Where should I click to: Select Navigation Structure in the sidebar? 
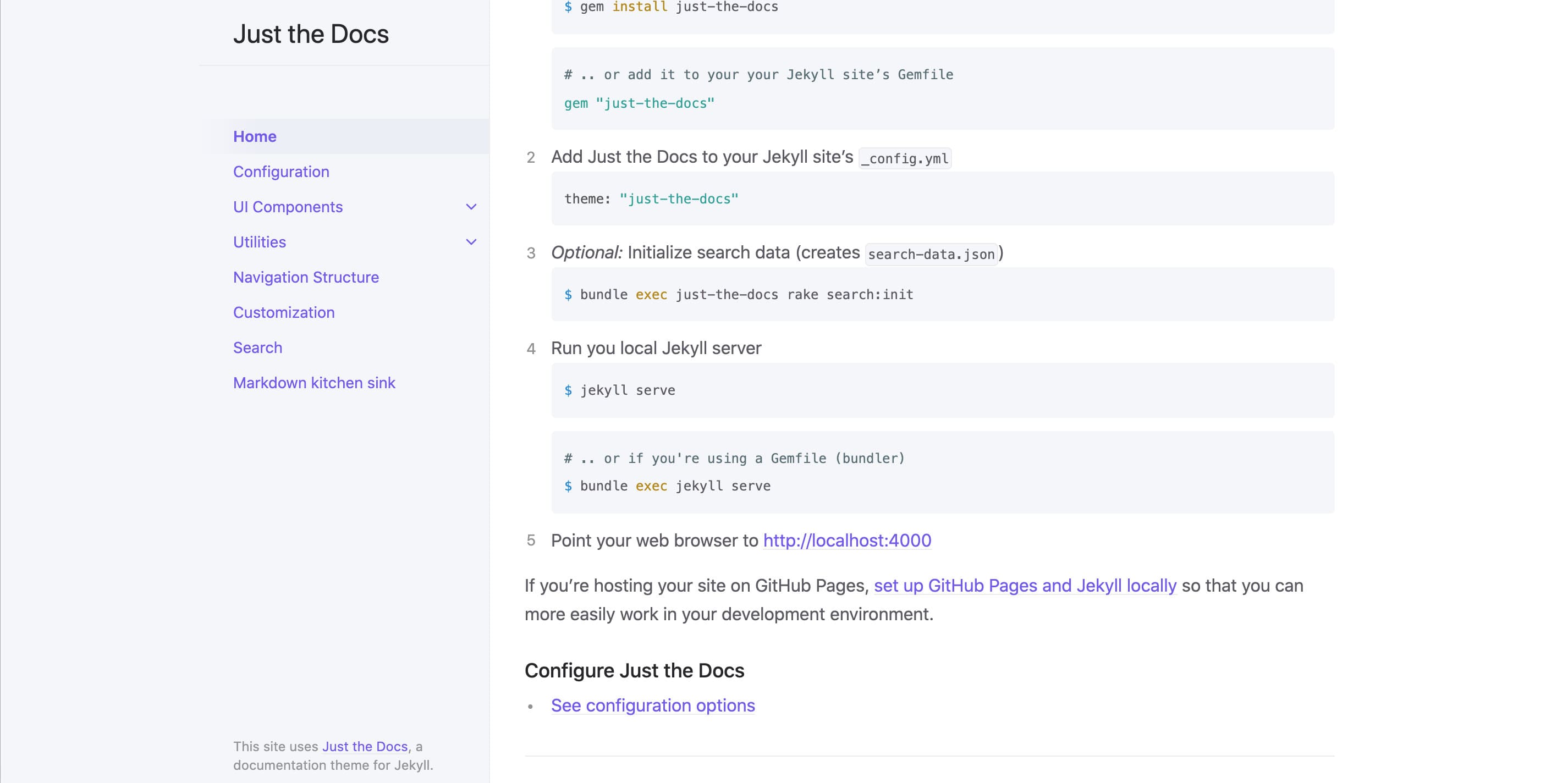(x=306, y=277)
